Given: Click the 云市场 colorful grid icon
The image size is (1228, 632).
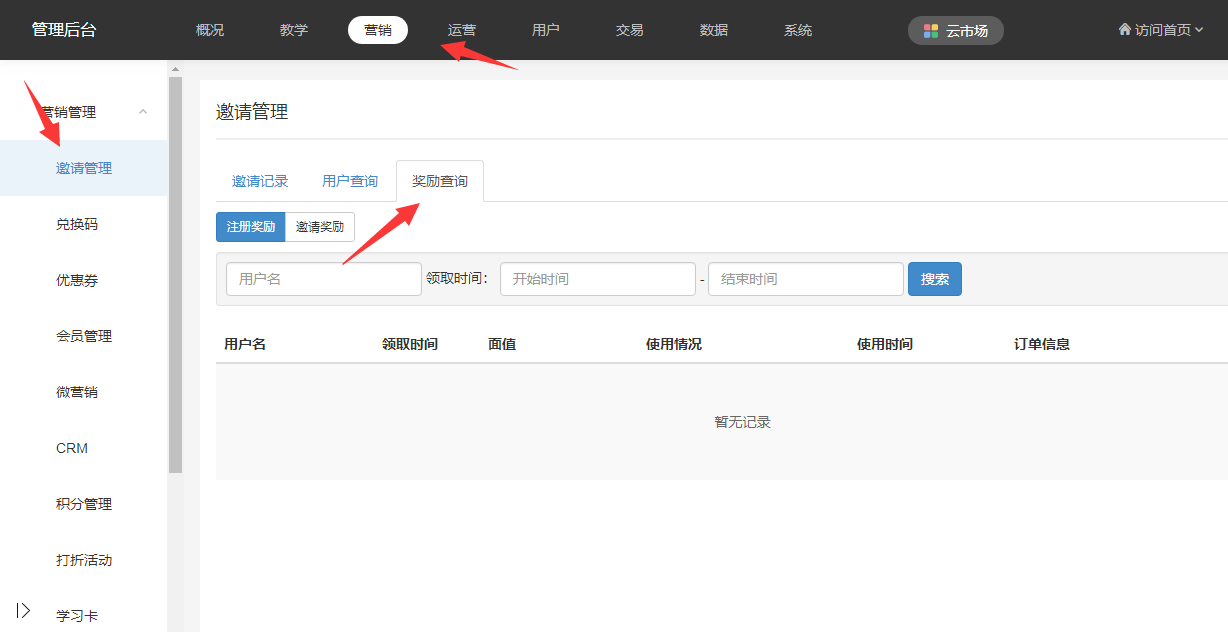Looking at the screenshot, I should click(x=931, y=31).
